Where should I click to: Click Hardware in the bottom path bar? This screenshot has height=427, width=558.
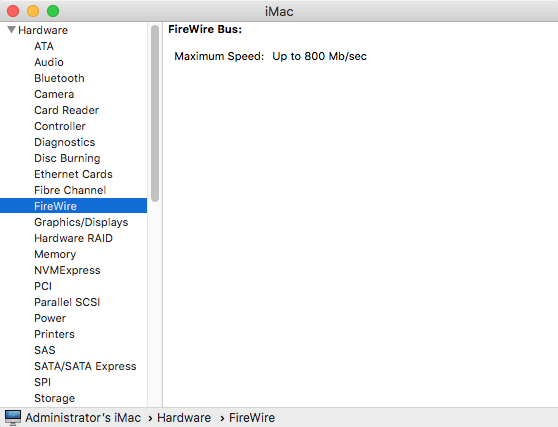point(184,418)
